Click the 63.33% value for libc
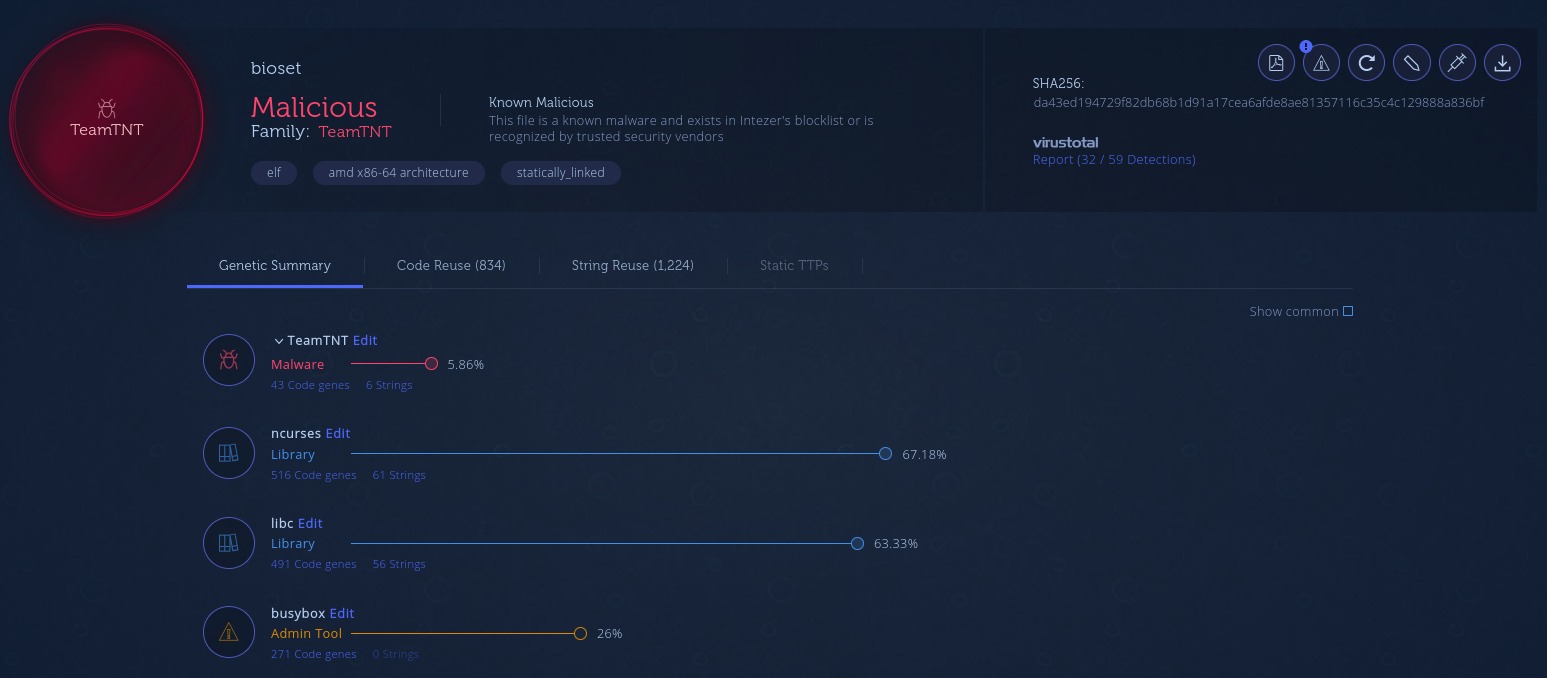 click(896, 544)
